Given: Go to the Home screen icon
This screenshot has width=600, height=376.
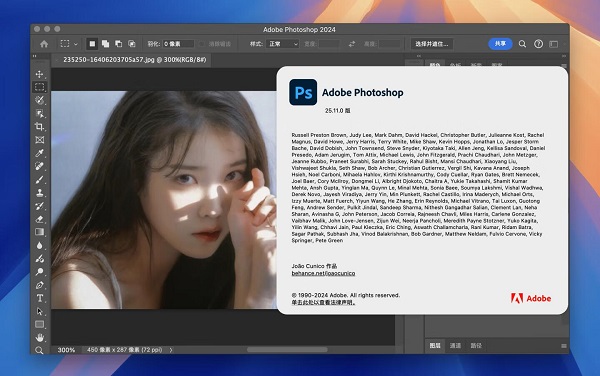Looking at the screenshot, I should point(44,44).
